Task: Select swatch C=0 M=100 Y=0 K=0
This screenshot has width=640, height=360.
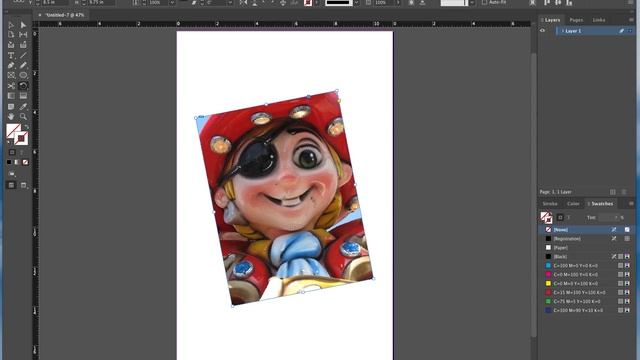Action: [x=587, y=275]
